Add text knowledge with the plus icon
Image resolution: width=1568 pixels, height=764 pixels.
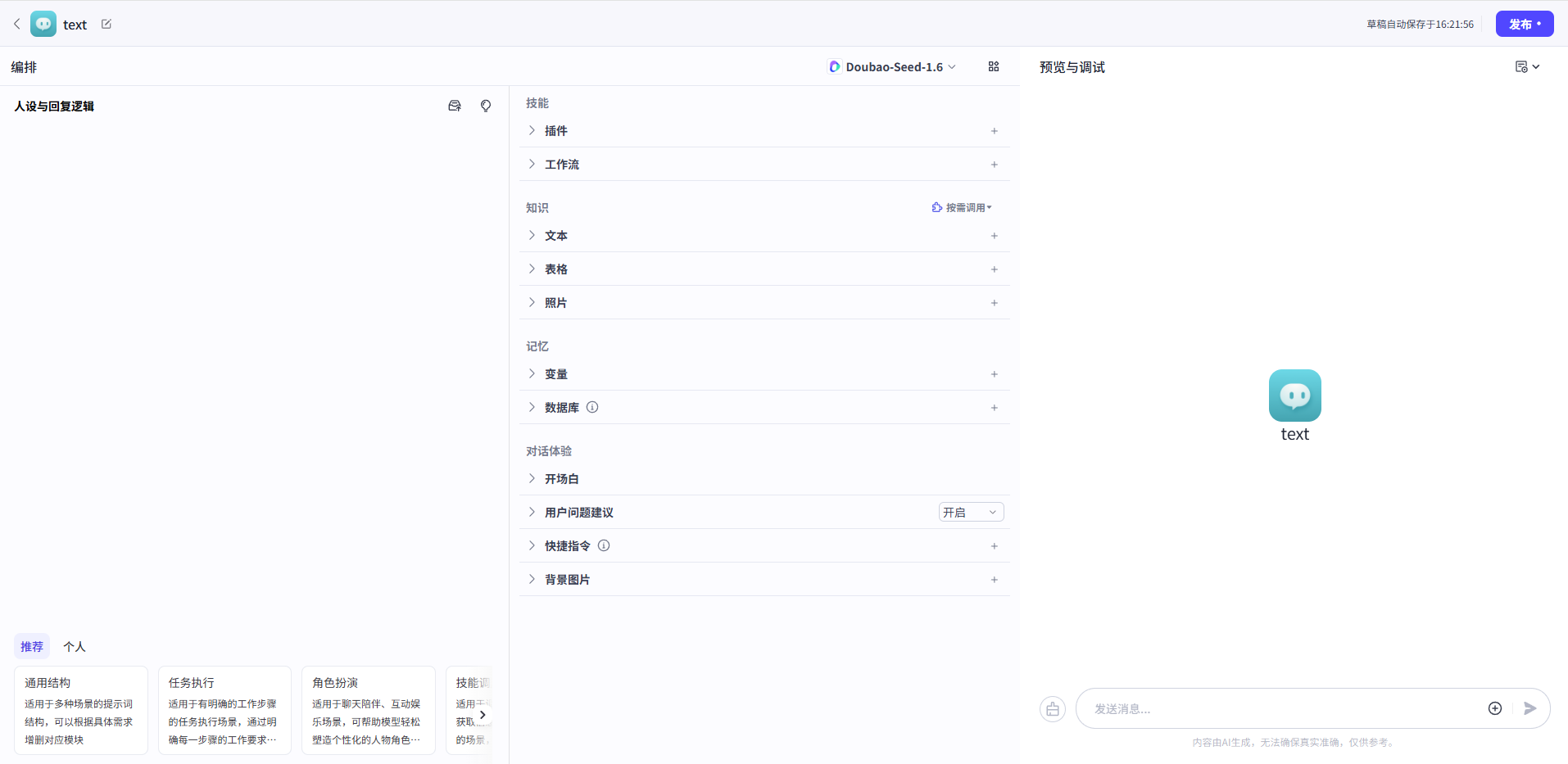pos(995,236)
